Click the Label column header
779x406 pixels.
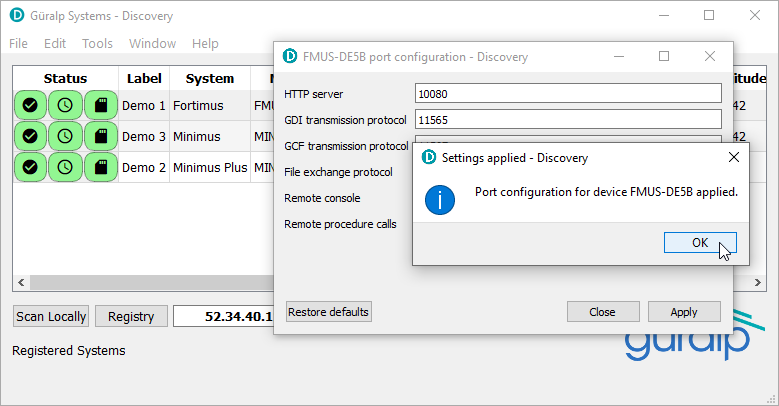[x=144, y=79]
